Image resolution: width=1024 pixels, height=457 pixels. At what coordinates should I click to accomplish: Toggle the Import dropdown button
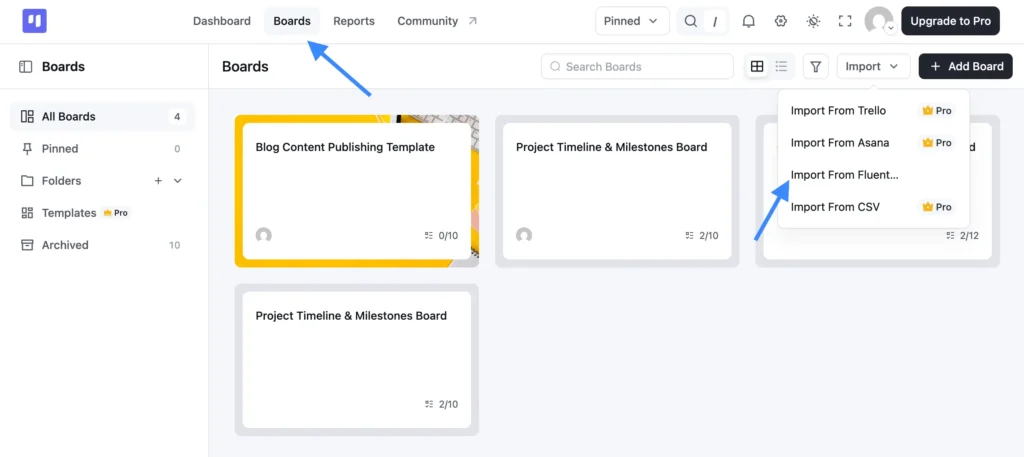pos(873,67)
